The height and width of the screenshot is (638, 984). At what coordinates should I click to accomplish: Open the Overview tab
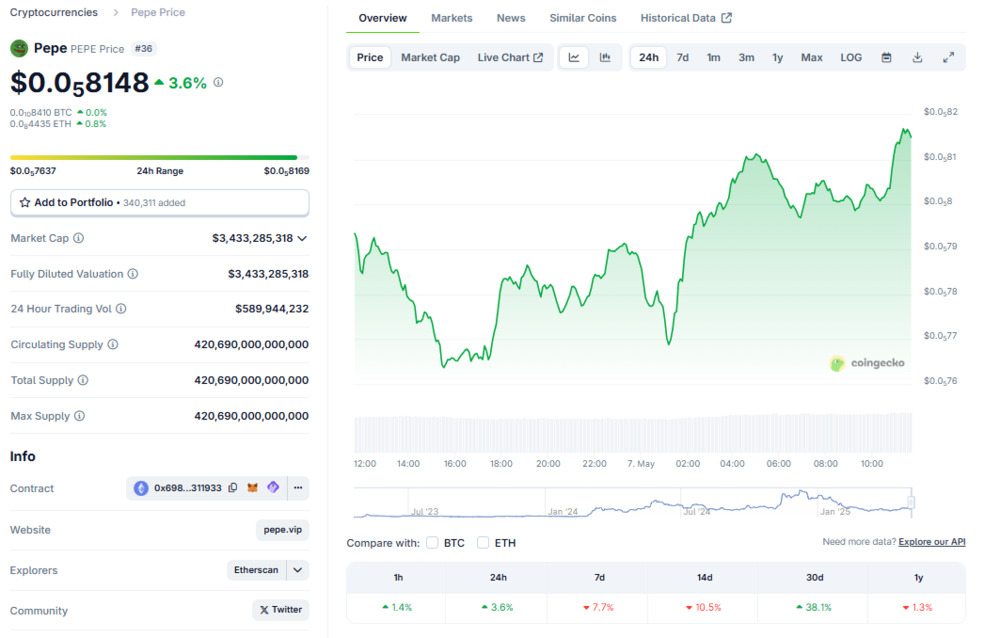(x=383, y=18)
